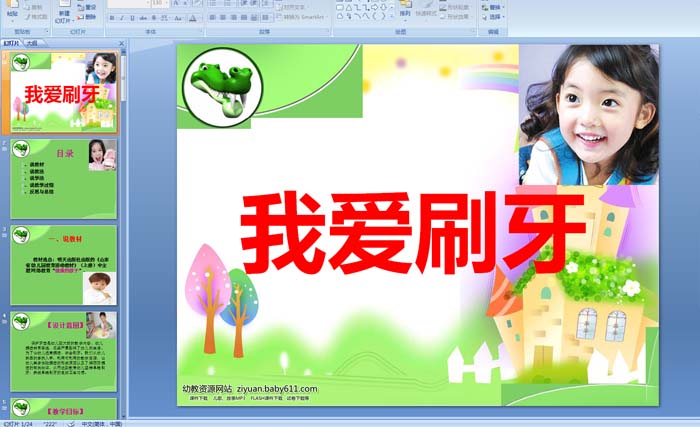Image resolution: width=700 pixels, height=427 pixels.
Task: Click the spell check status bar icon
Action: pyautogui.click(x=71, y=423)
